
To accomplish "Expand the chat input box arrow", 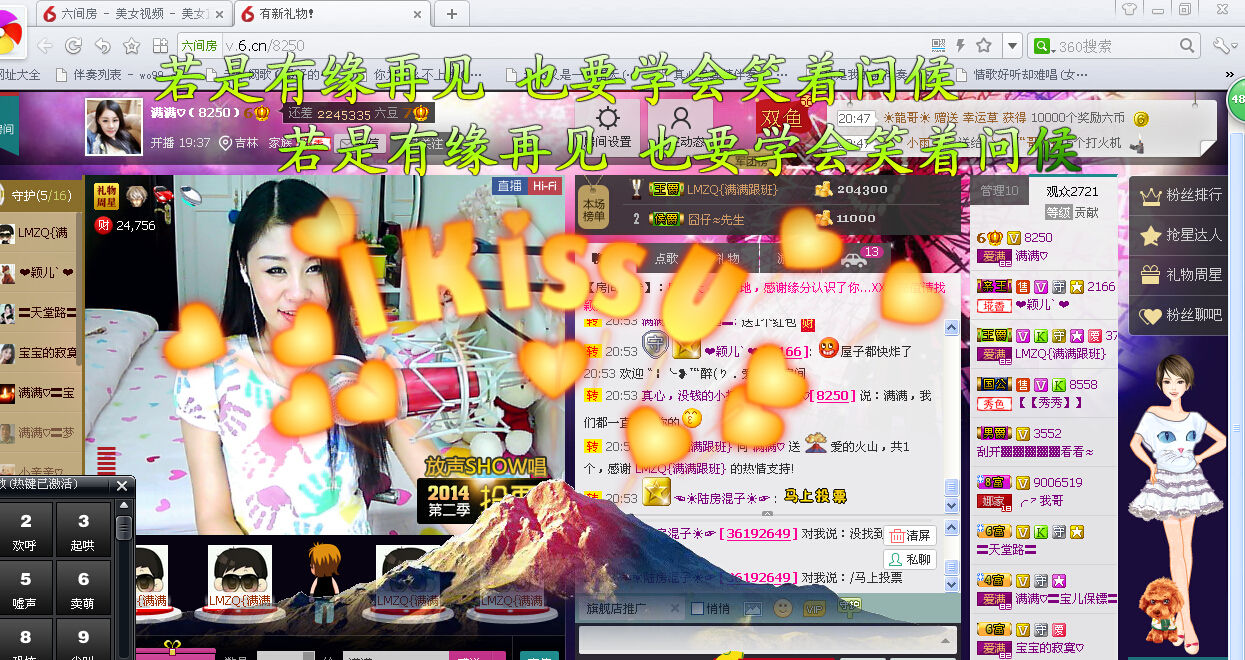I will click(x=947, y=641).
